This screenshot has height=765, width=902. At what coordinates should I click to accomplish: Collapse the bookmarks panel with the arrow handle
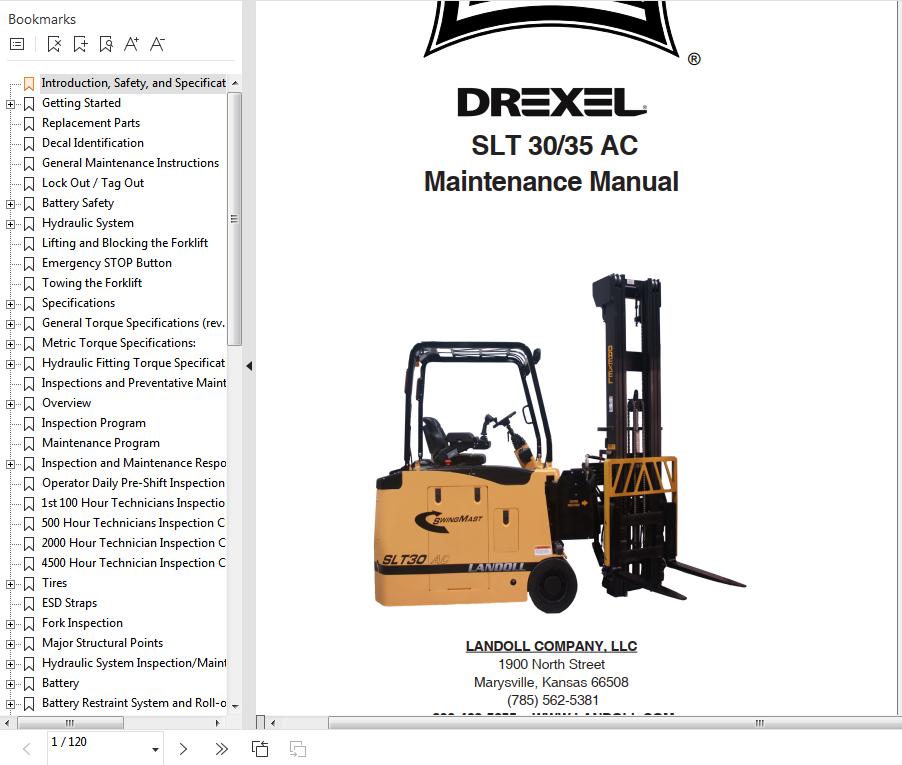(x=249, y=366)
